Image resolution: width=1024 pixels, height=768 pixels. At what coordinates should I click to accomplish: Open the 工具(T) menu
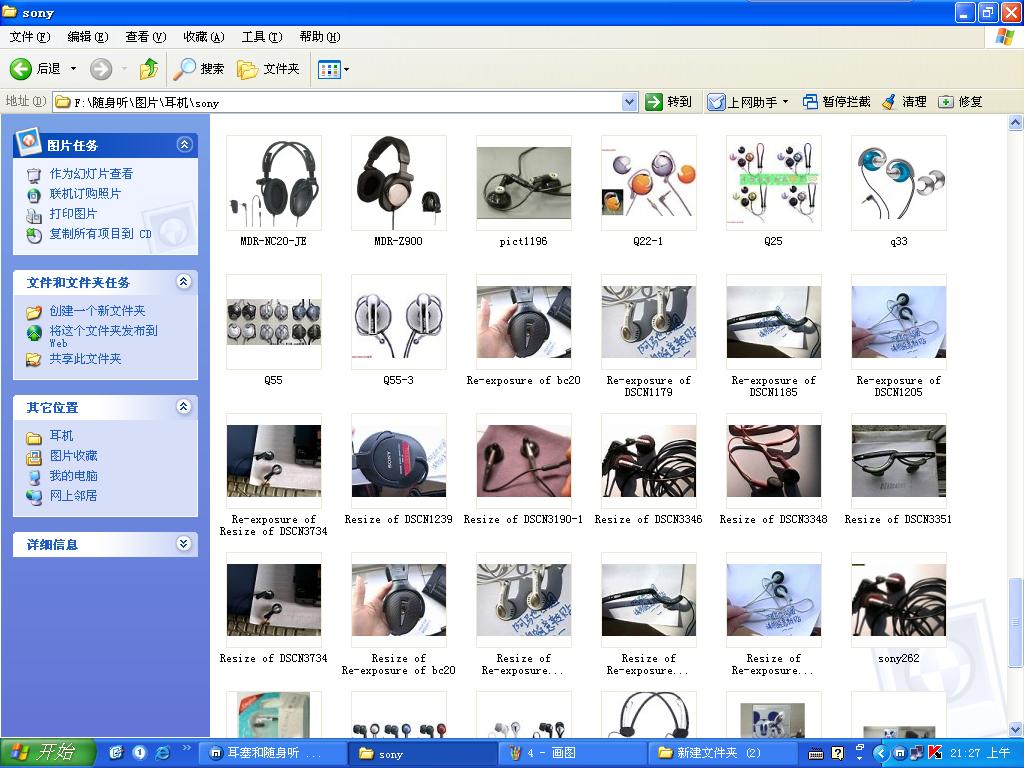[x=262, y=37]
